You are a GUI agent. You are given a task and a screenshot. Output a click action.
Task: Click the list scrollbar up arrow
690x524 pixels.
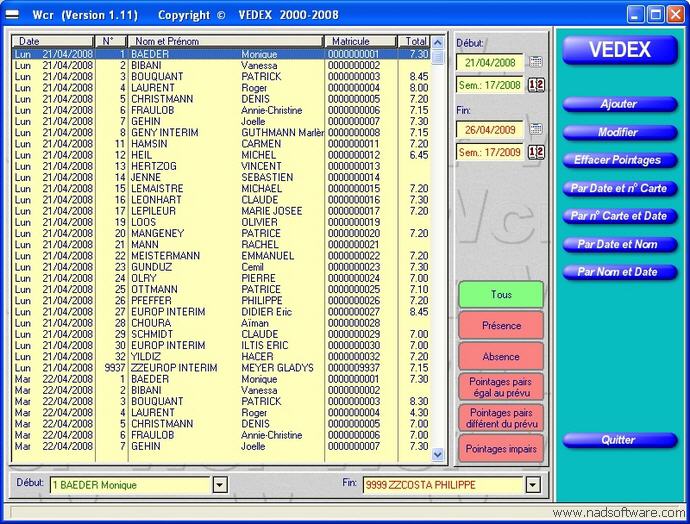click(437, 43)
